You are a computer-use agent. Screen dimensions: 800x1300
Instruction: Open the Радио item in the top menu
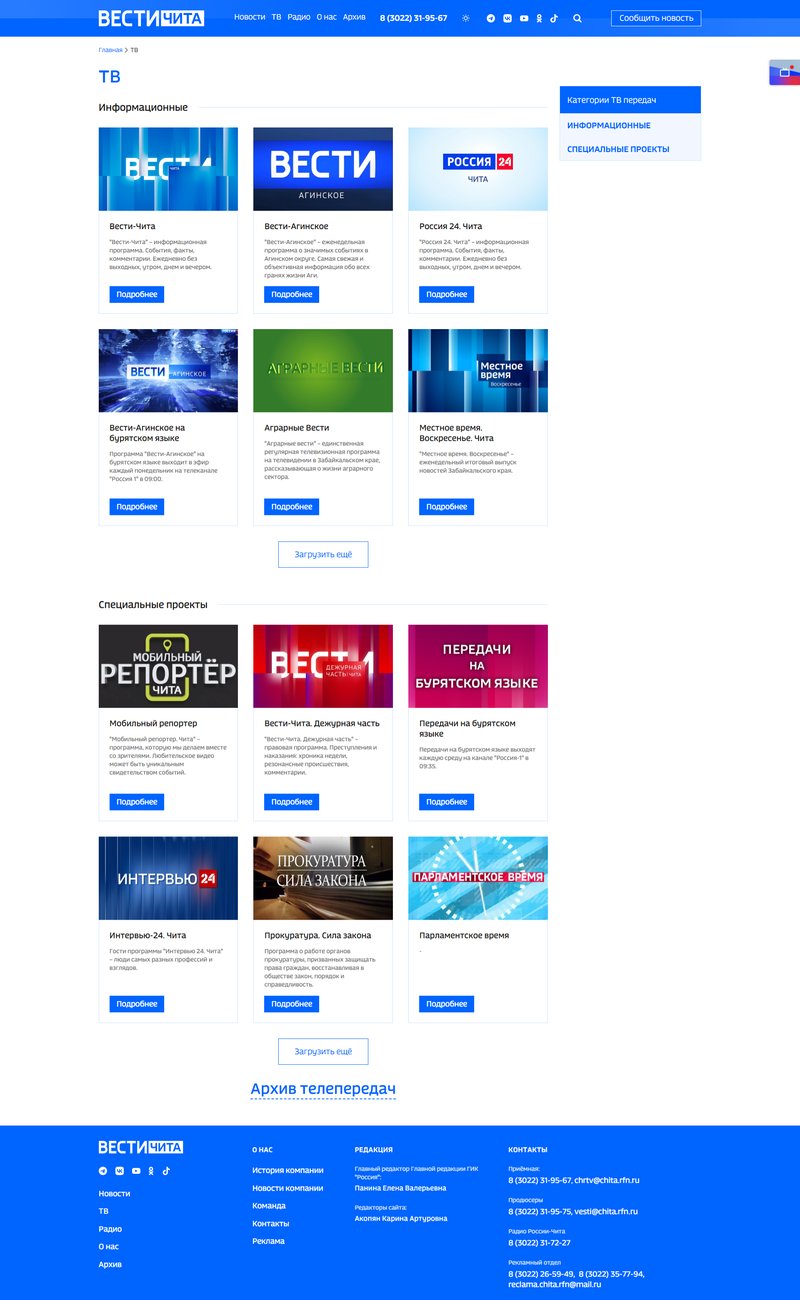298,18
